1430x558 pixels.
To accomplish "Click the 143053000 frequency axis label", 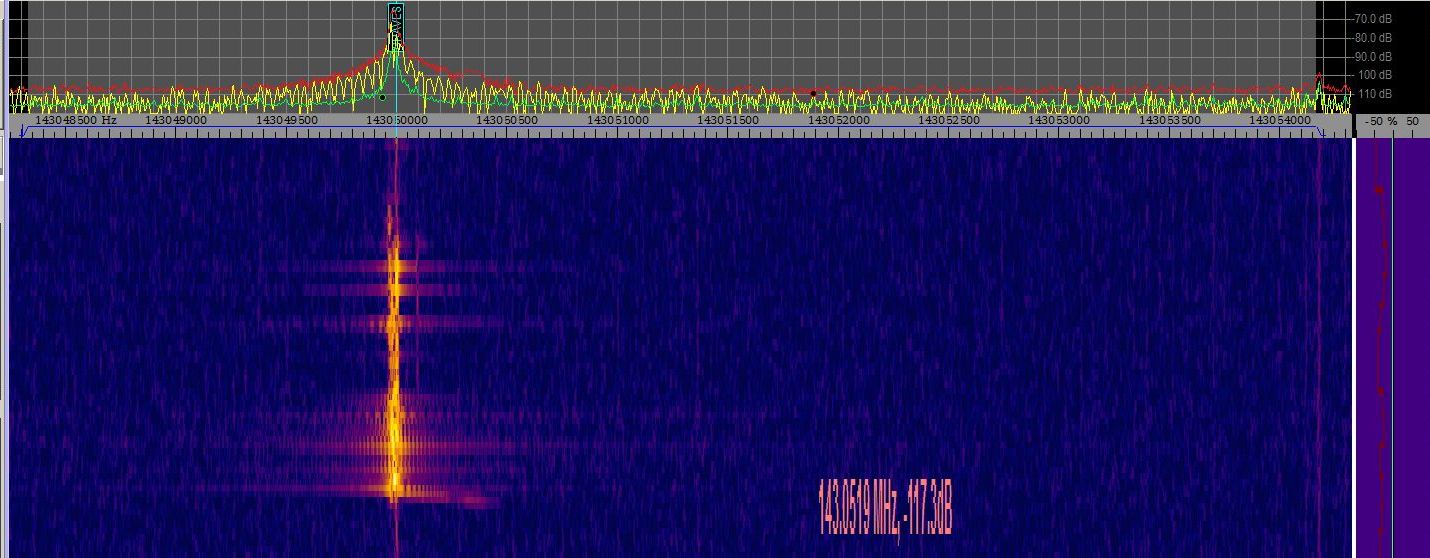I will (x=1059, y=120).
